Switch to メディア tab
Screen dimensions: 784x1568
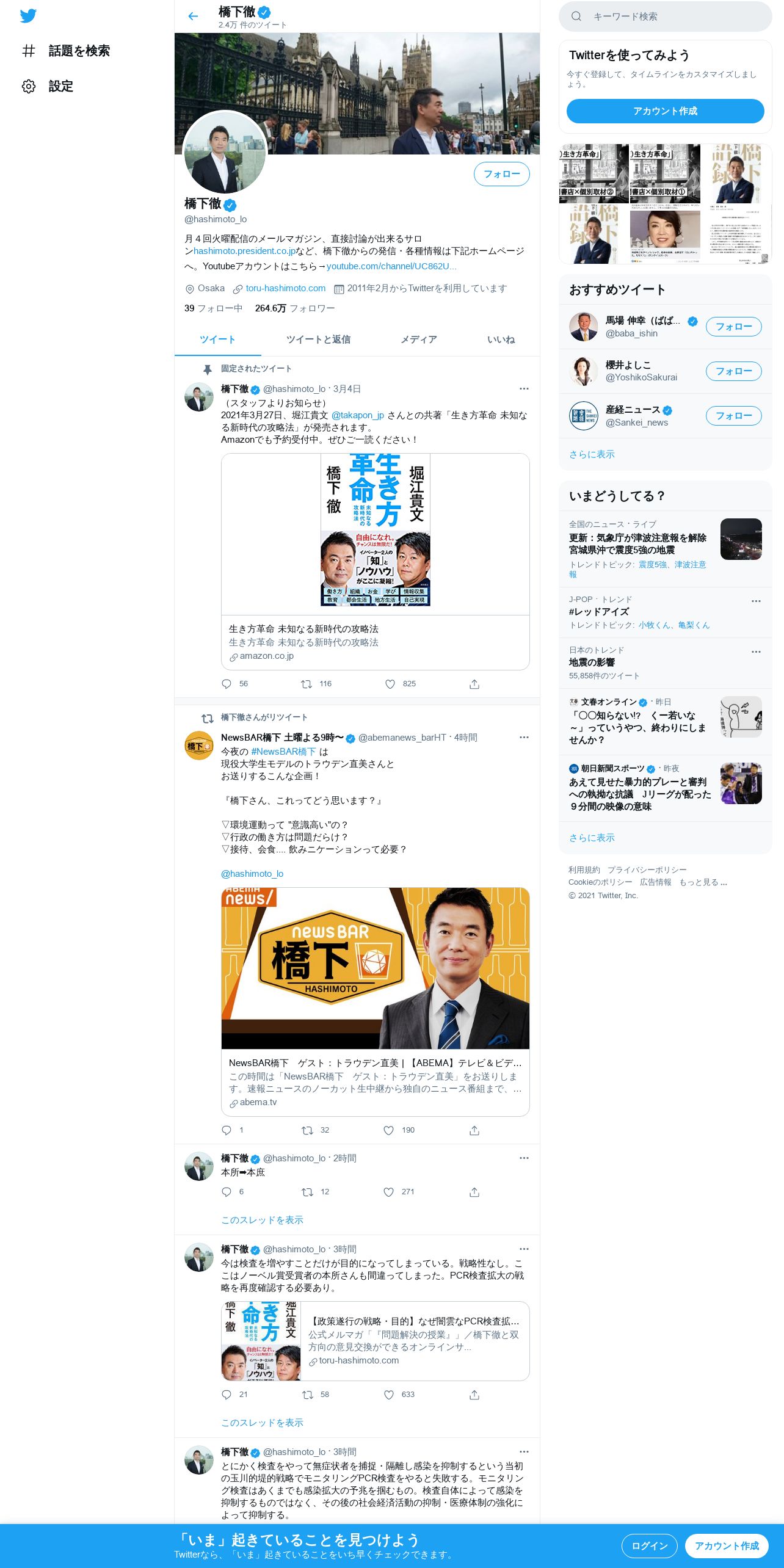click(419, 339)
